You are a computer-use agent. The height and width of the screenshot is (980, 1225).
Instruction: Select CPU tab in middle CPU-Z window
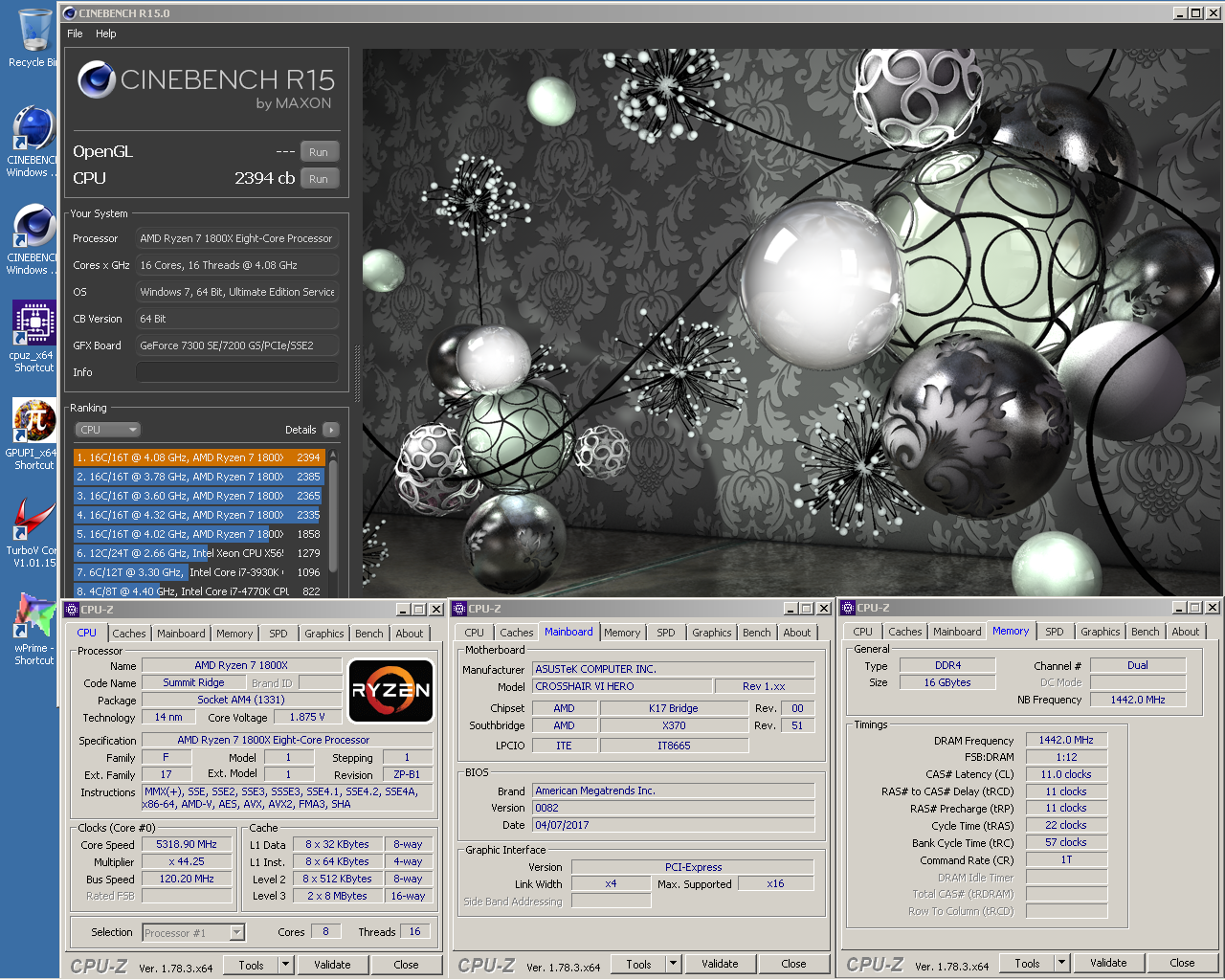click(475, 633)
